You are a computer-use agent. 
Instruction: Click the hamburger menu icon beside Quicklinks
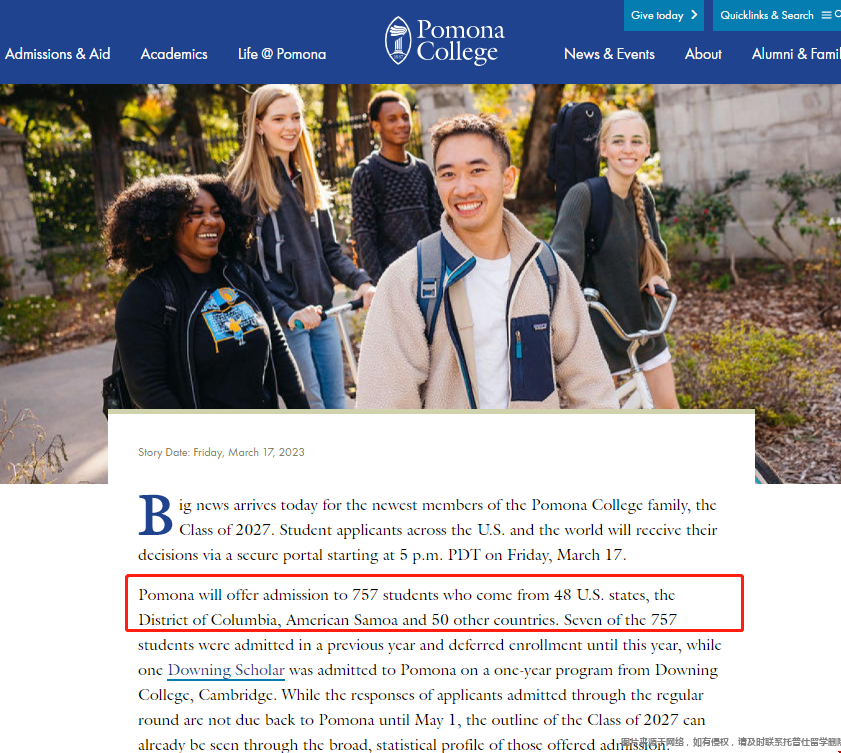[x=826, y=15]
